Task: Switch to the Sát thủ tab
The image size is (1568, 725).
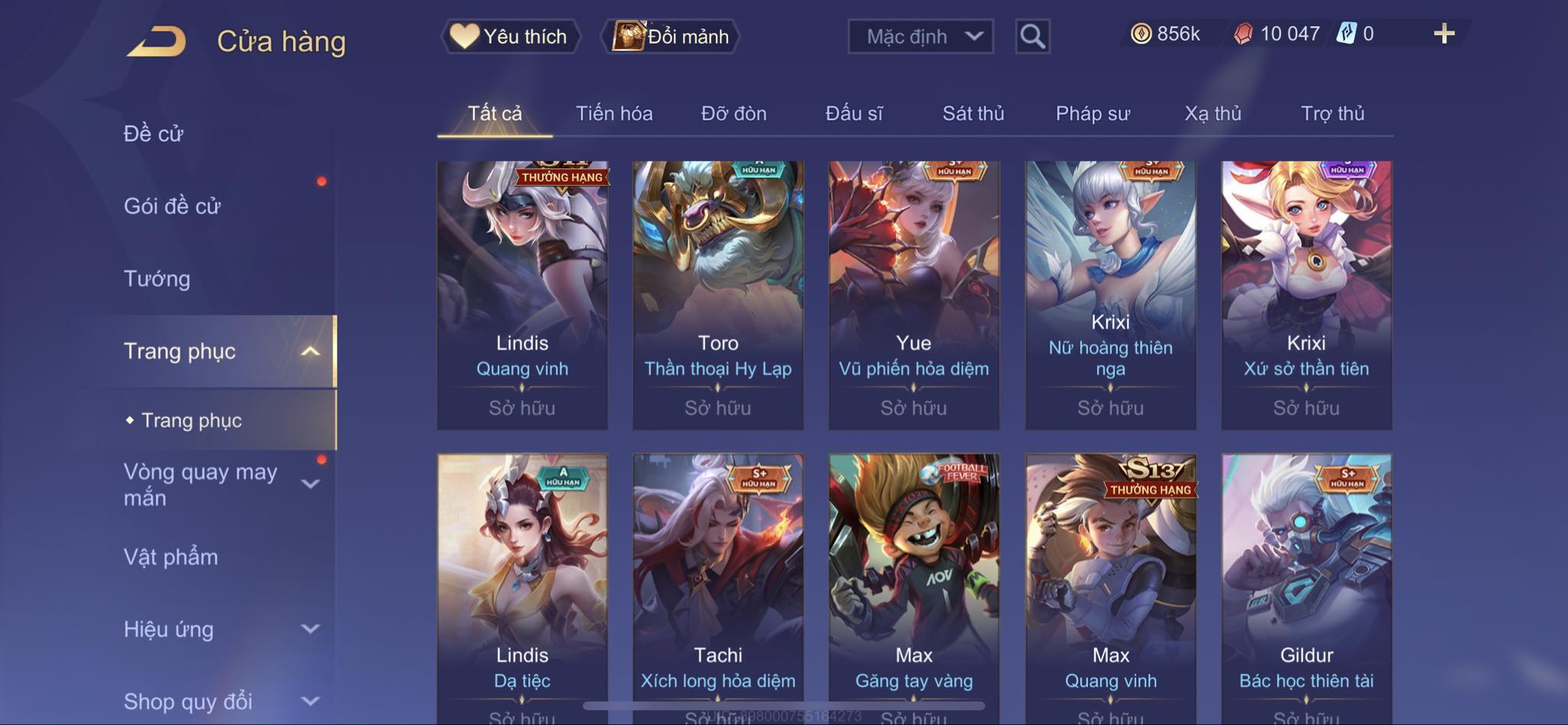Action: [x=973, y=113]
